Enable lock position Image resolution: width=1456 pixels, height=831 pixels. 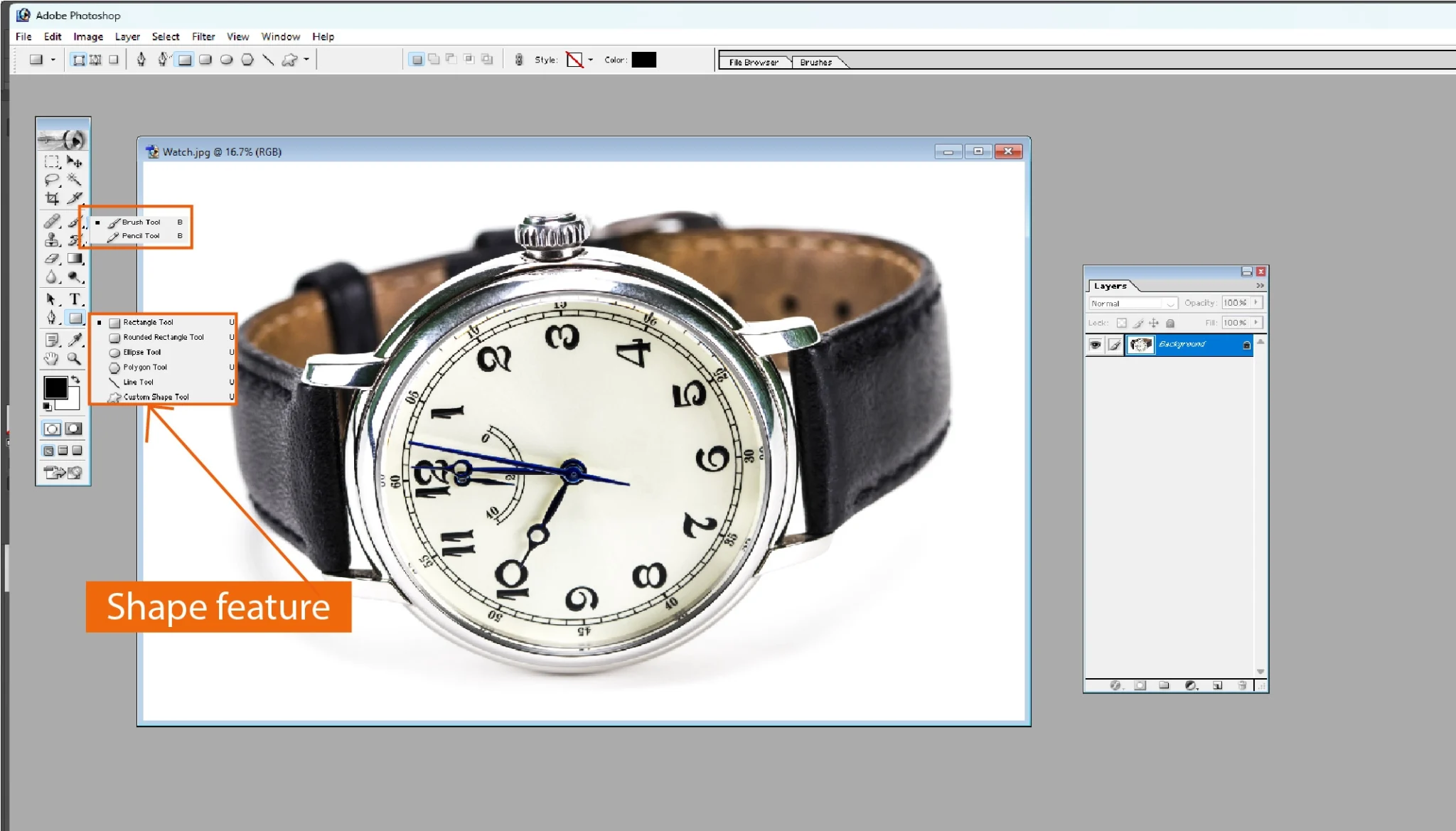tap(1154, 323)
